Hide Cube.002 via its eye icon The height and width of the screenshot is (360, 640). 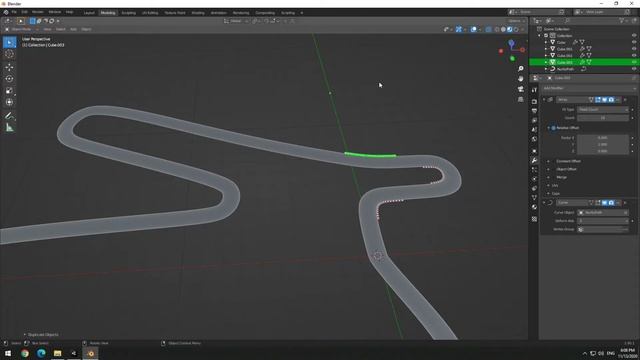[x=634, y=55]
